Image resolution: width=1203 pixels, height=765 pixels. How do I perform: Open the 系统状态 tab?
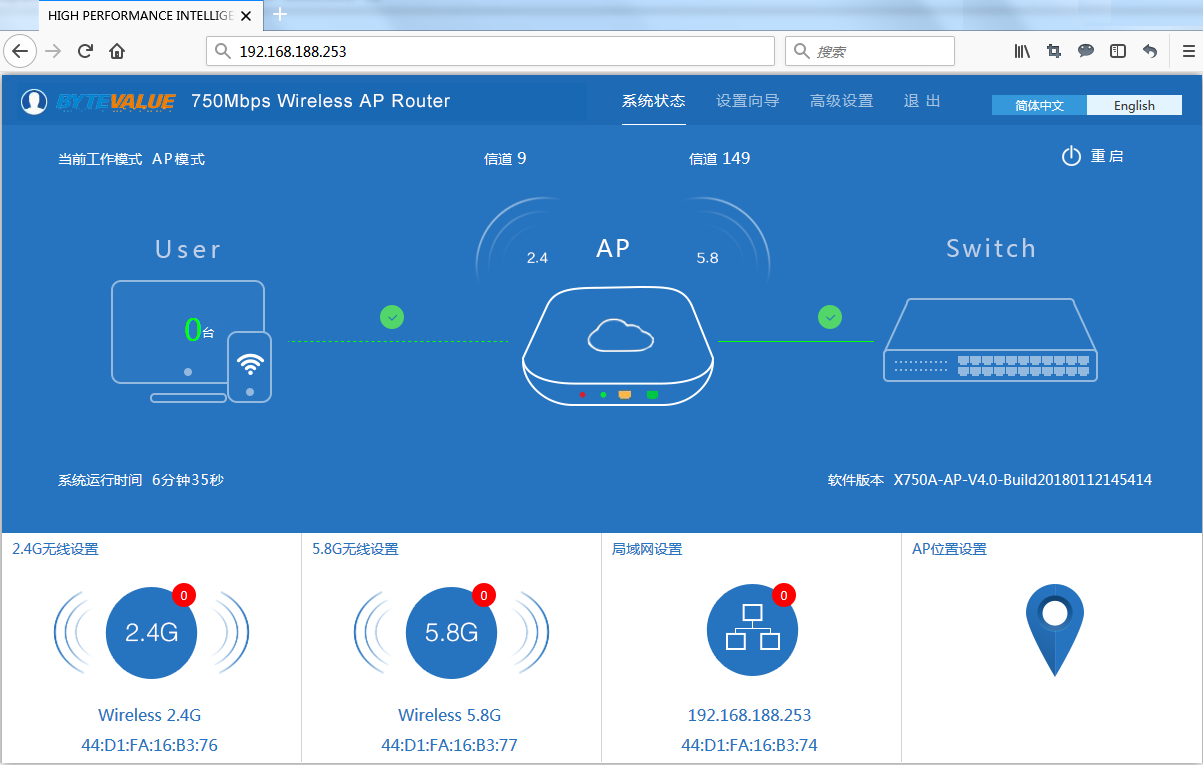(x=653, y=101)
